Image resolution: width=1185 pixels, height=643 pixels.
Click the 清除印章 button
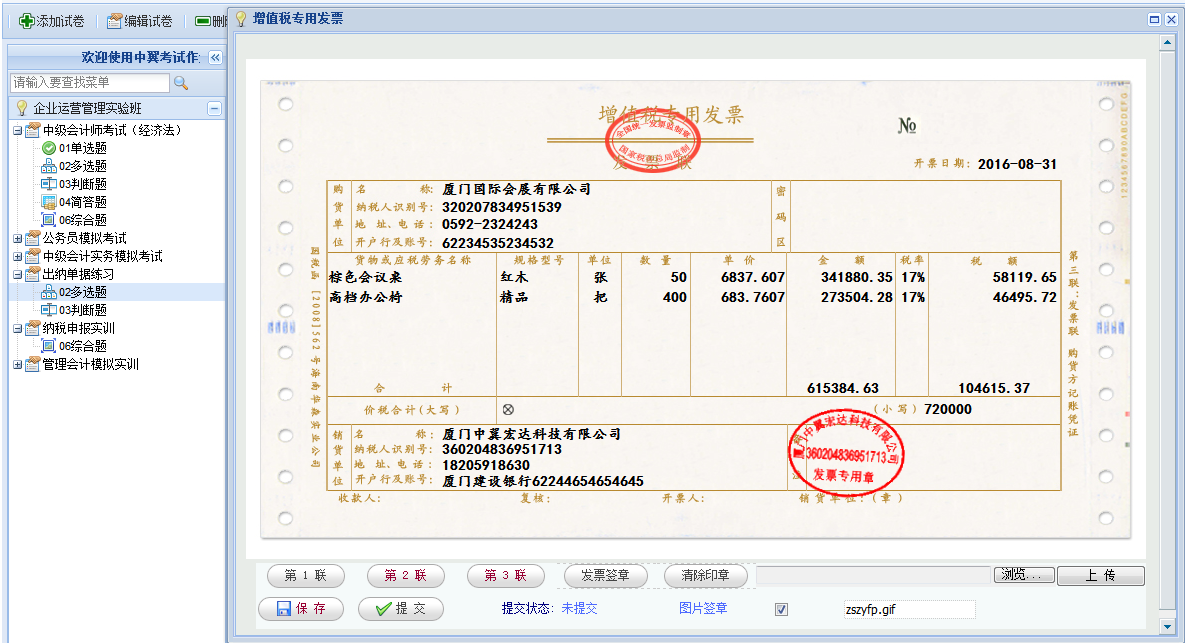(706, 576)
